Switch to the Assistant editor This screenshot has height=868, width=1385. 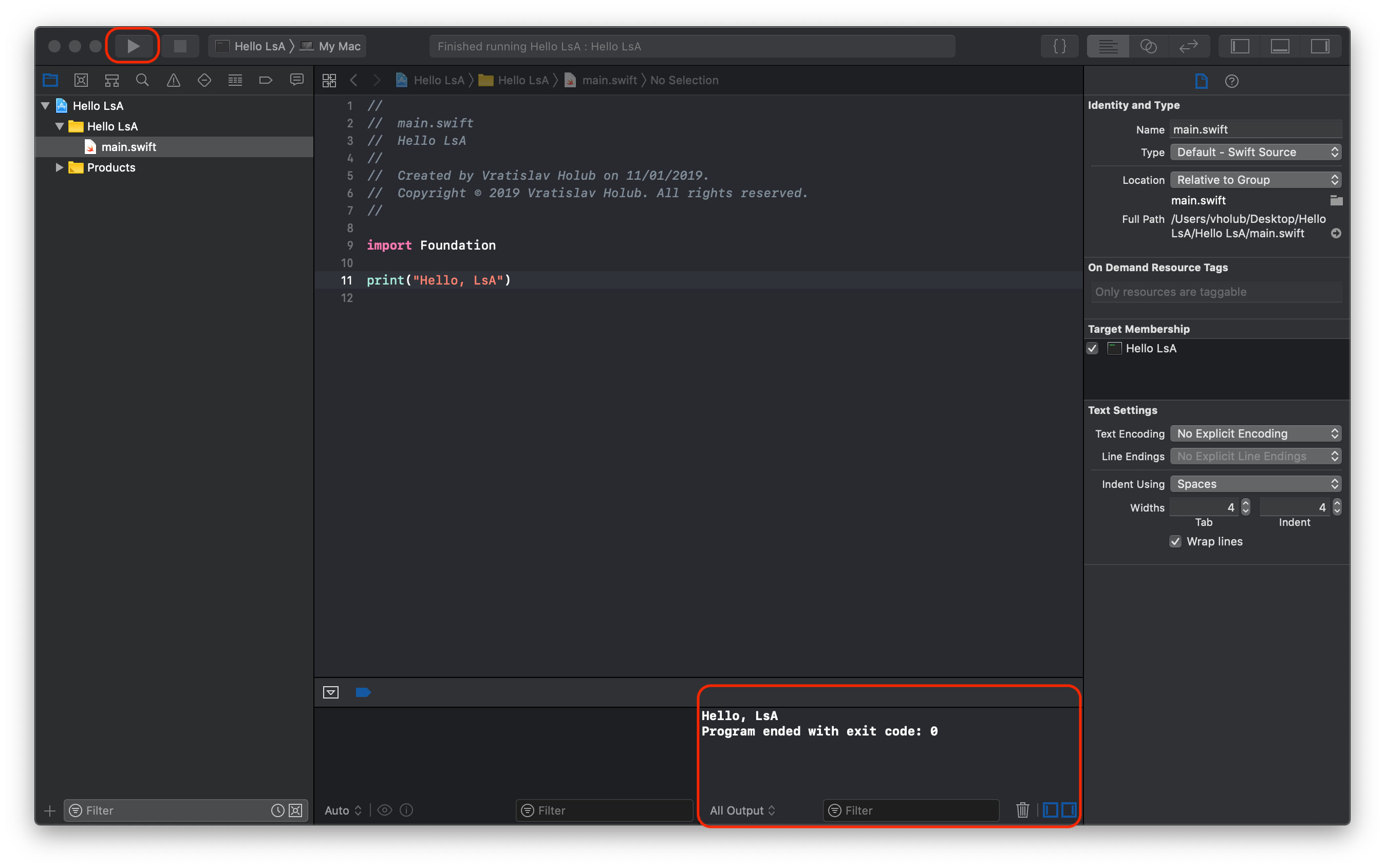[x=1148, y=46]
